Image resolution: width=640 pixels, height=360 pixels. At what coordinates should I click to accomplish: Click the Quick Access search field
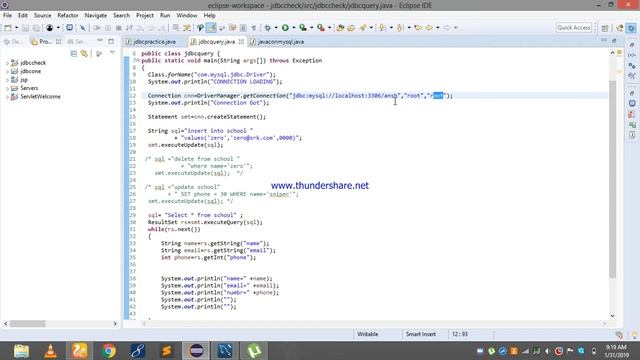tap(574, 28)
